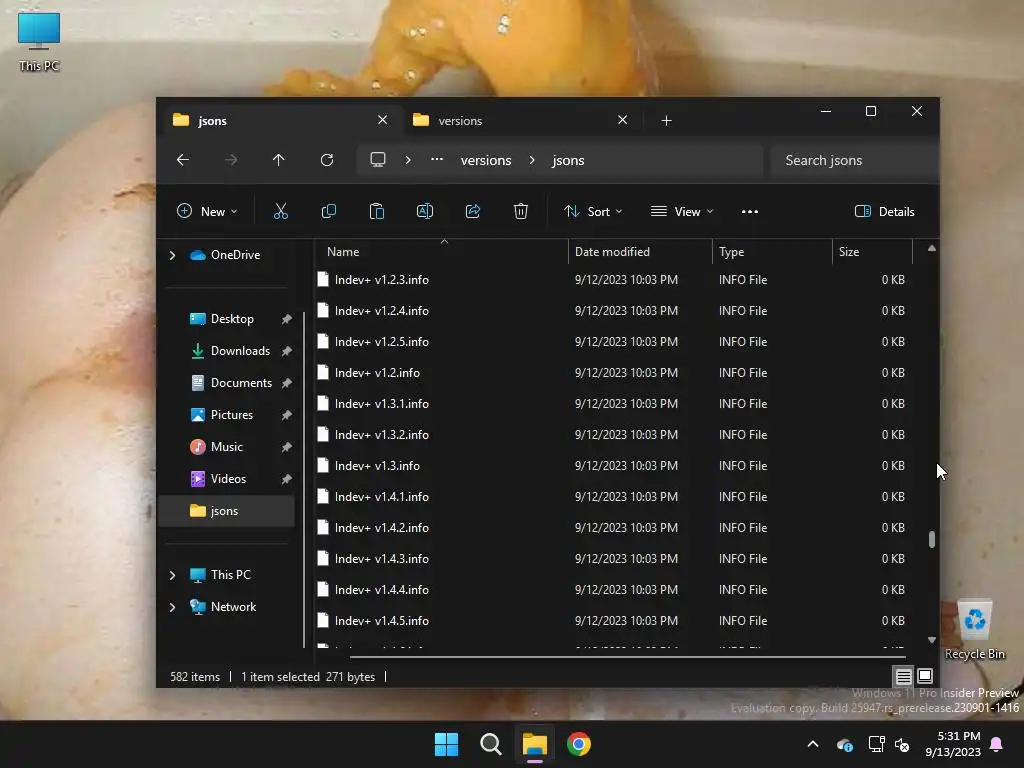Open clock and date in taskbar
This screenshot has height=768, width=1024.
pyautogui.click(x=953, y=744)
